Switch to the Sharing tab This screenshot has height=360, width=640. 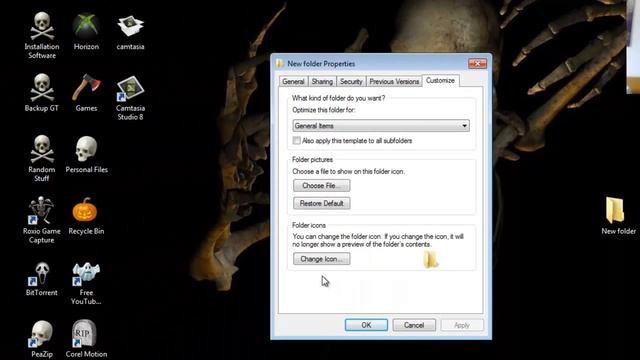(x=322, y=82)
